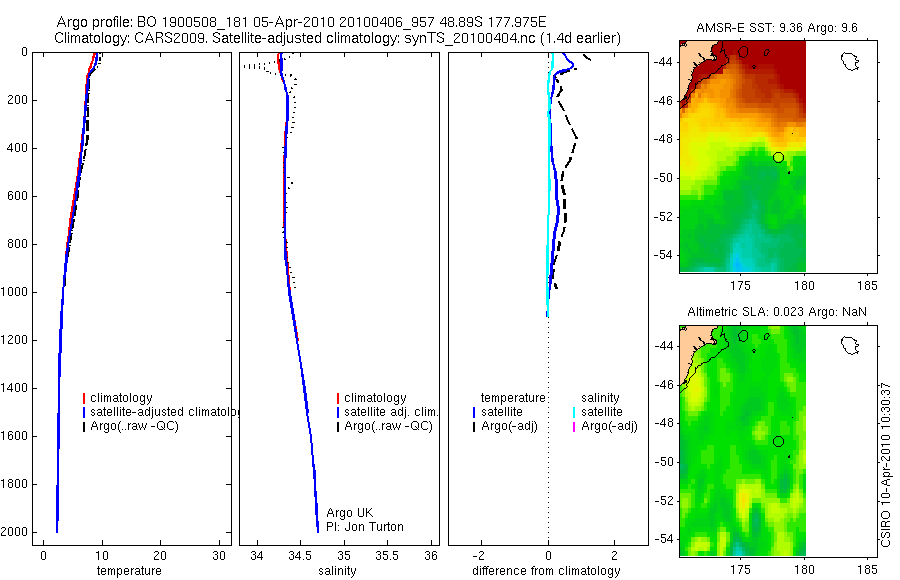
Task: Click the 'salinity' x-axis label
Action: coord(337,571)
